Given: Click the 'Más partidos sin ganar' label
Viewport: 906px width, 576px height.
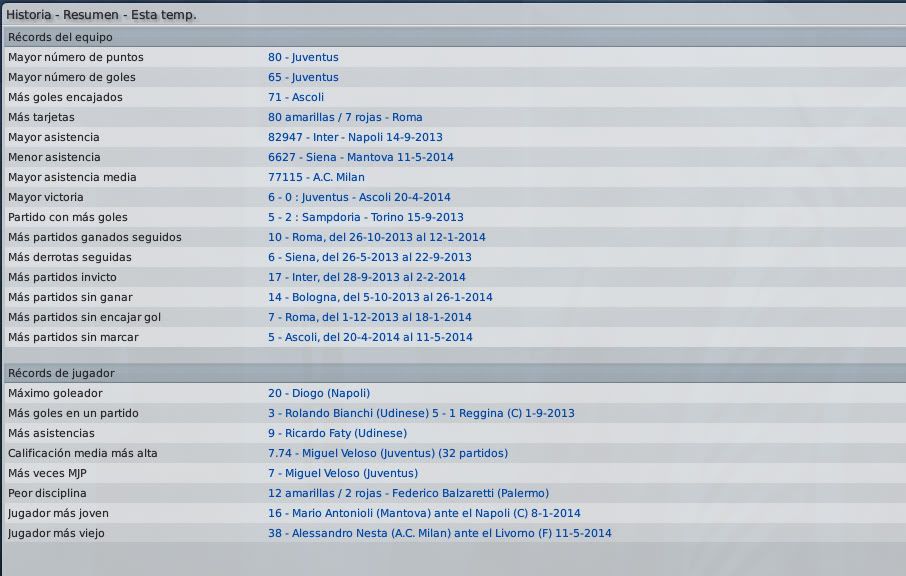Looking at the screenshot, I should [x=70, y=298].
